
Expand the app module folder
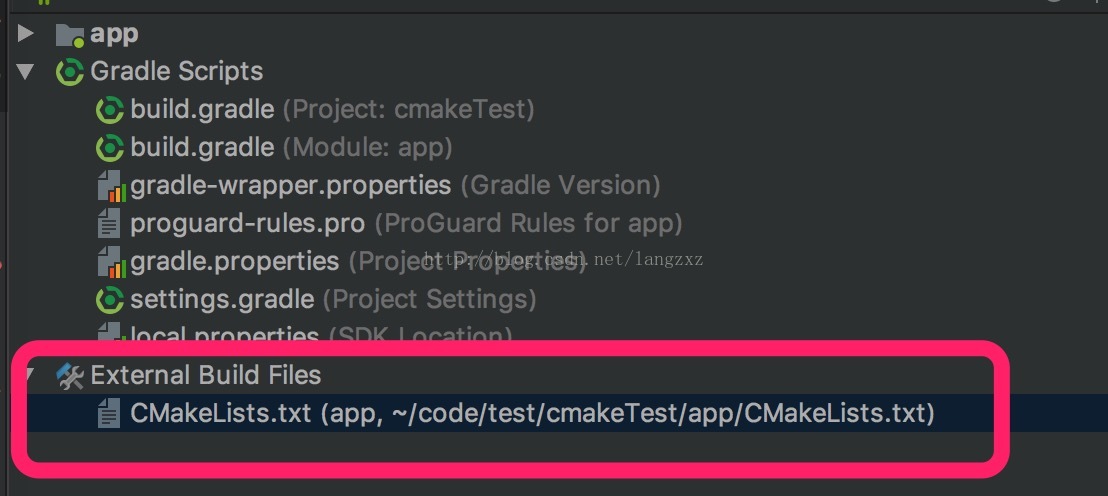25,33
